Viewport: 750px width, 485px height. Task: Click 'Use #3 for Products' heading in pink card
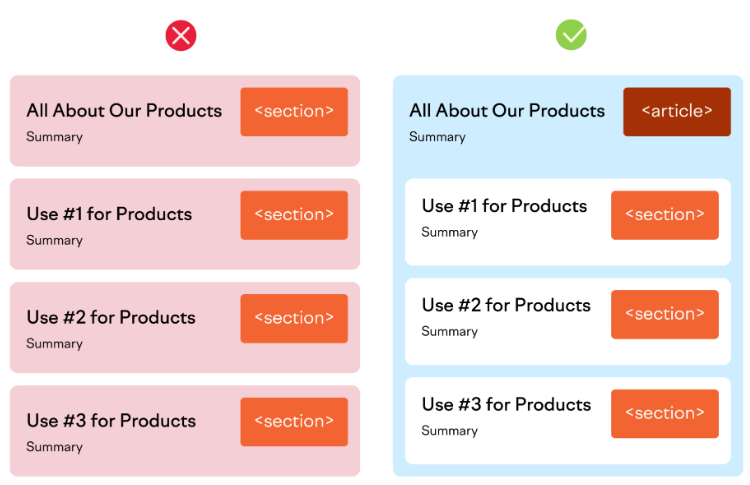[x=111, y=420]
